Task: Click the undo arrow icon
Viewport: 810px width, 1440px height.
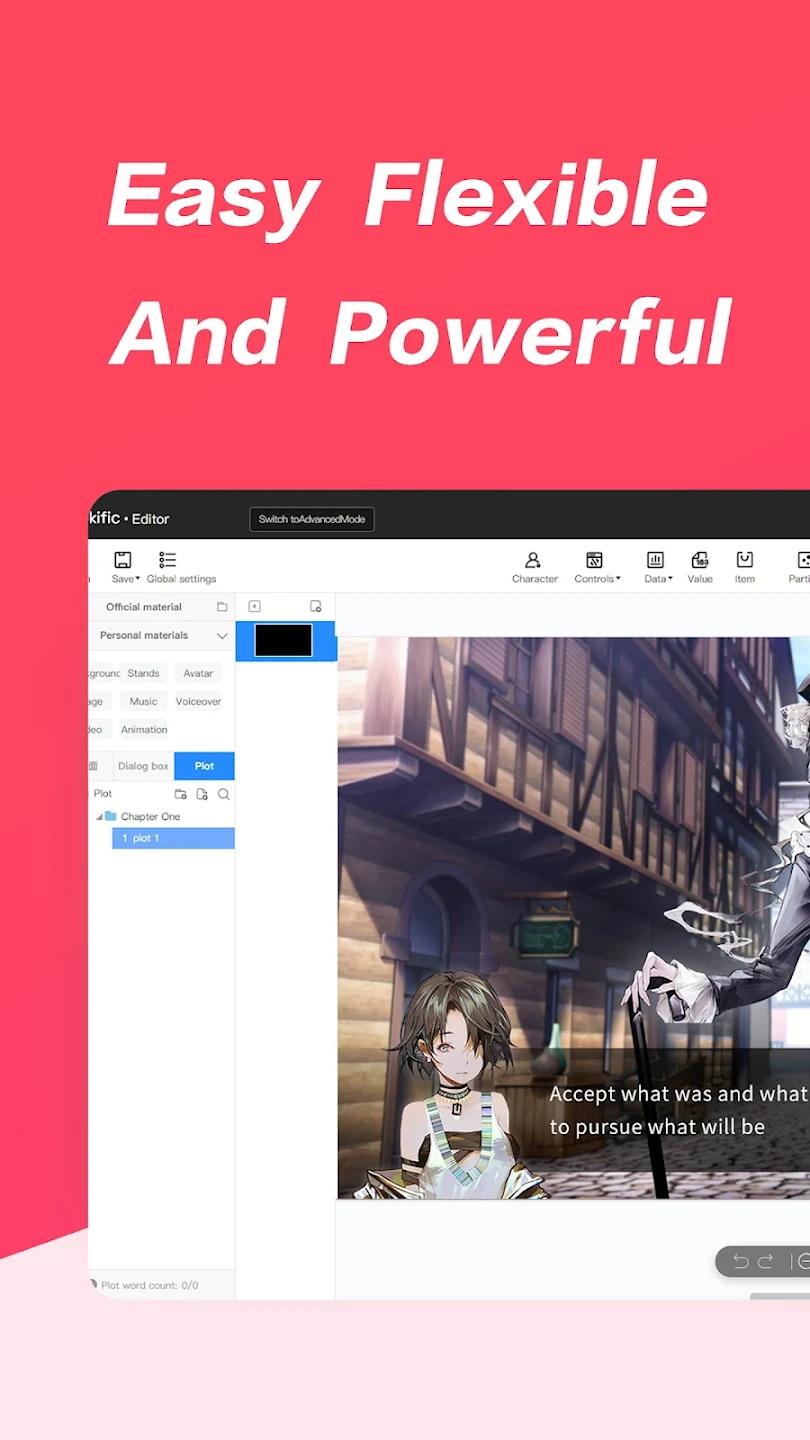Action: click(741, 1261)
